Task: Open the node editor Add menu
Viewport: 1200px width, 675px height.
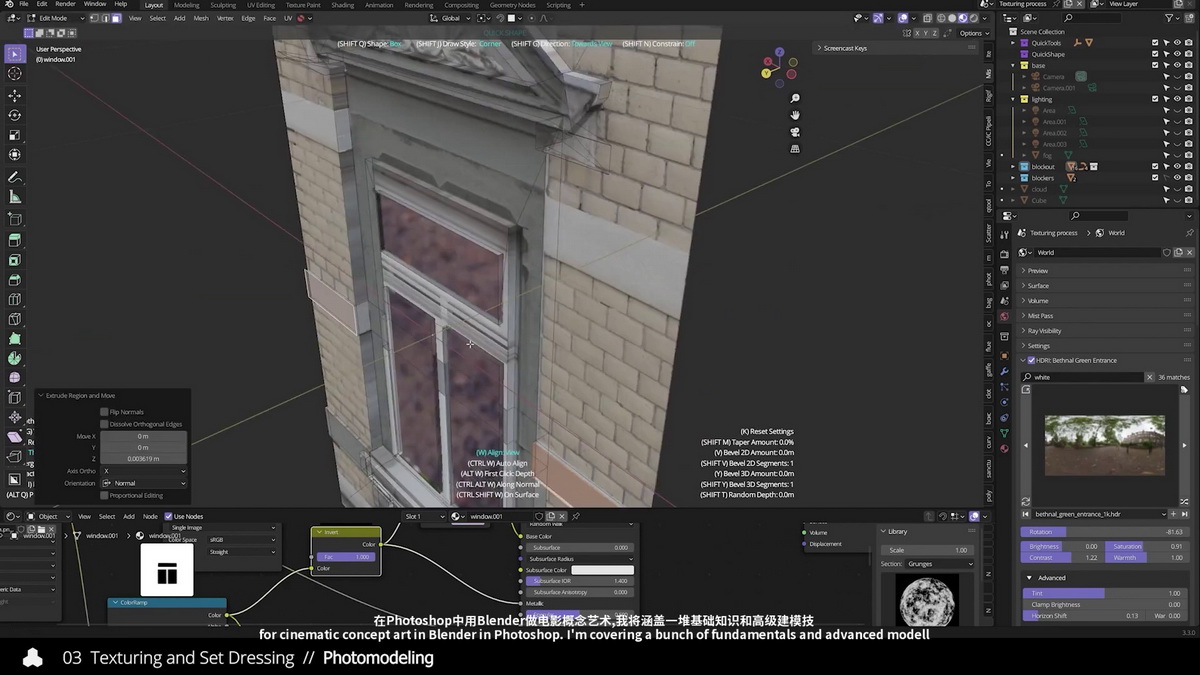Action: click(x=129, y=516)
